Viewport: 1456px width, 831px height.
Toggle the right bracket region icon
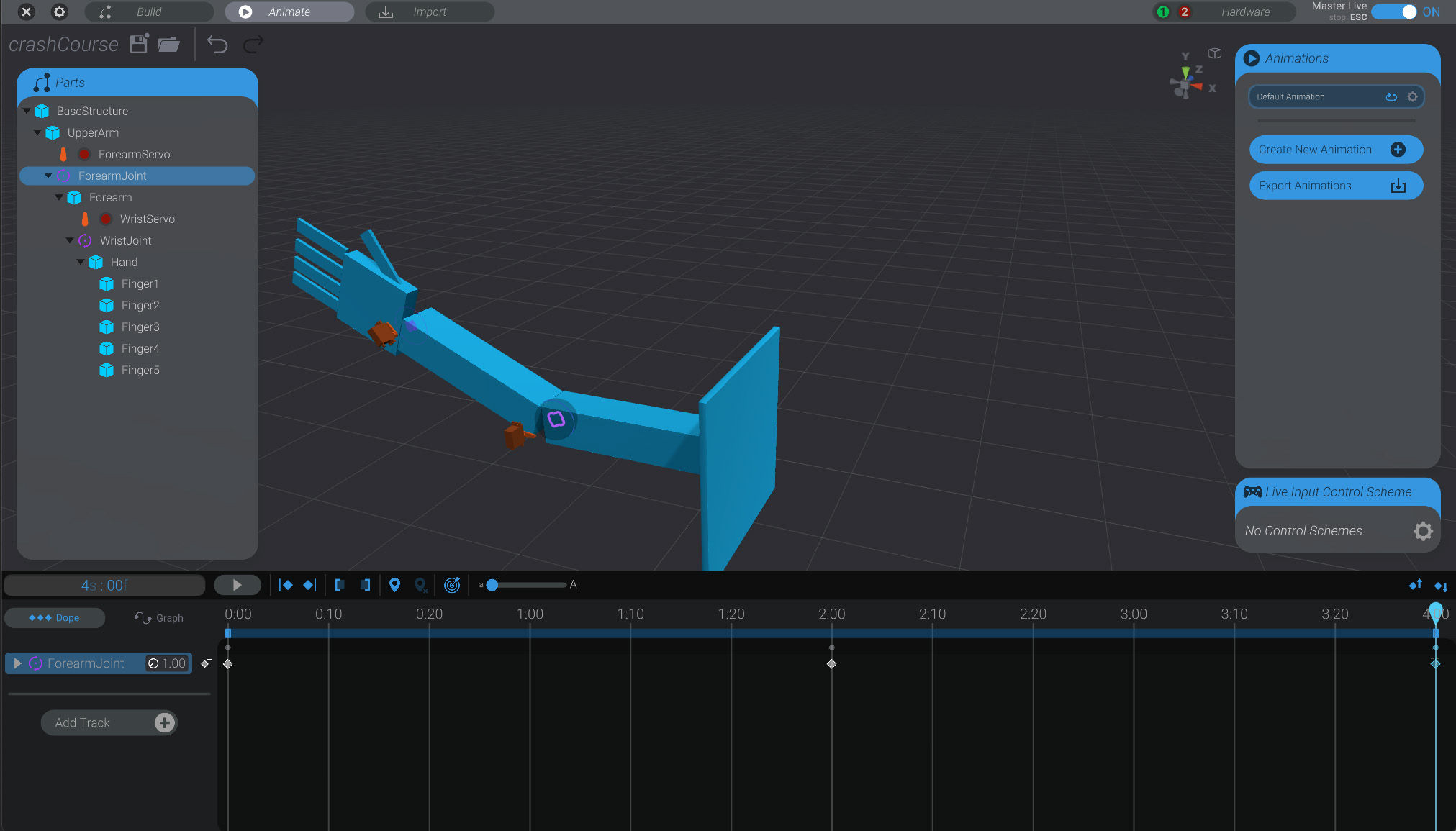click(x=365, y=585)
